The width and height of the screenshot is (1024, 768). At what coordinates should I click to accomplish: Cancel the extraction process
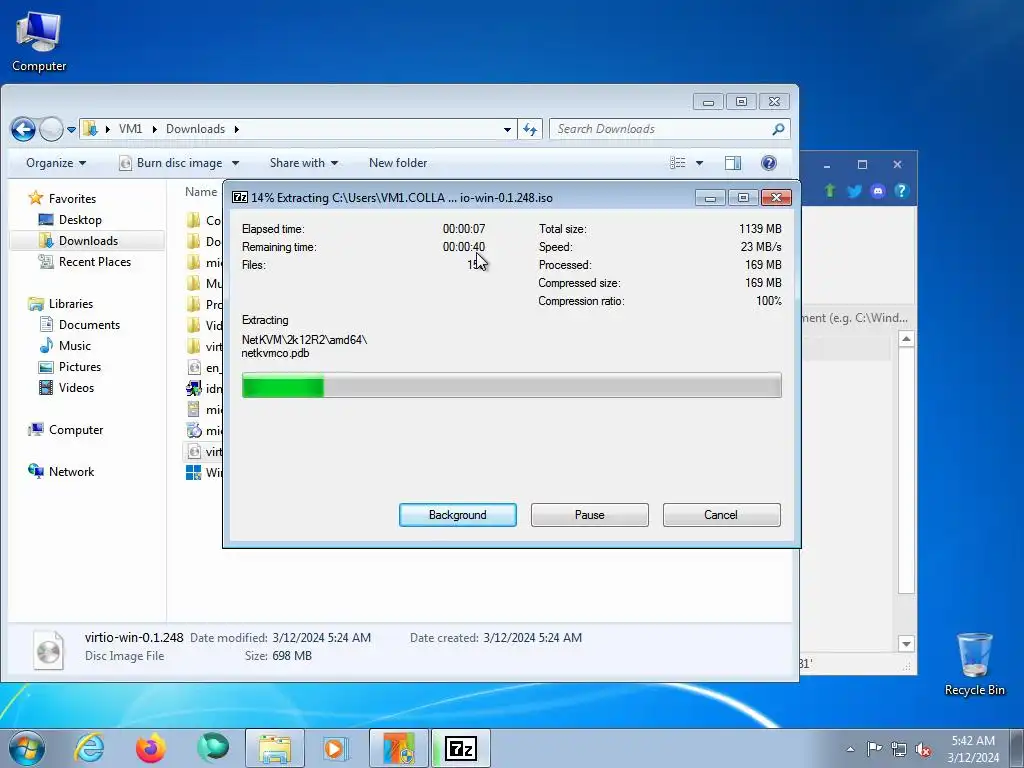tap(721, 515)
